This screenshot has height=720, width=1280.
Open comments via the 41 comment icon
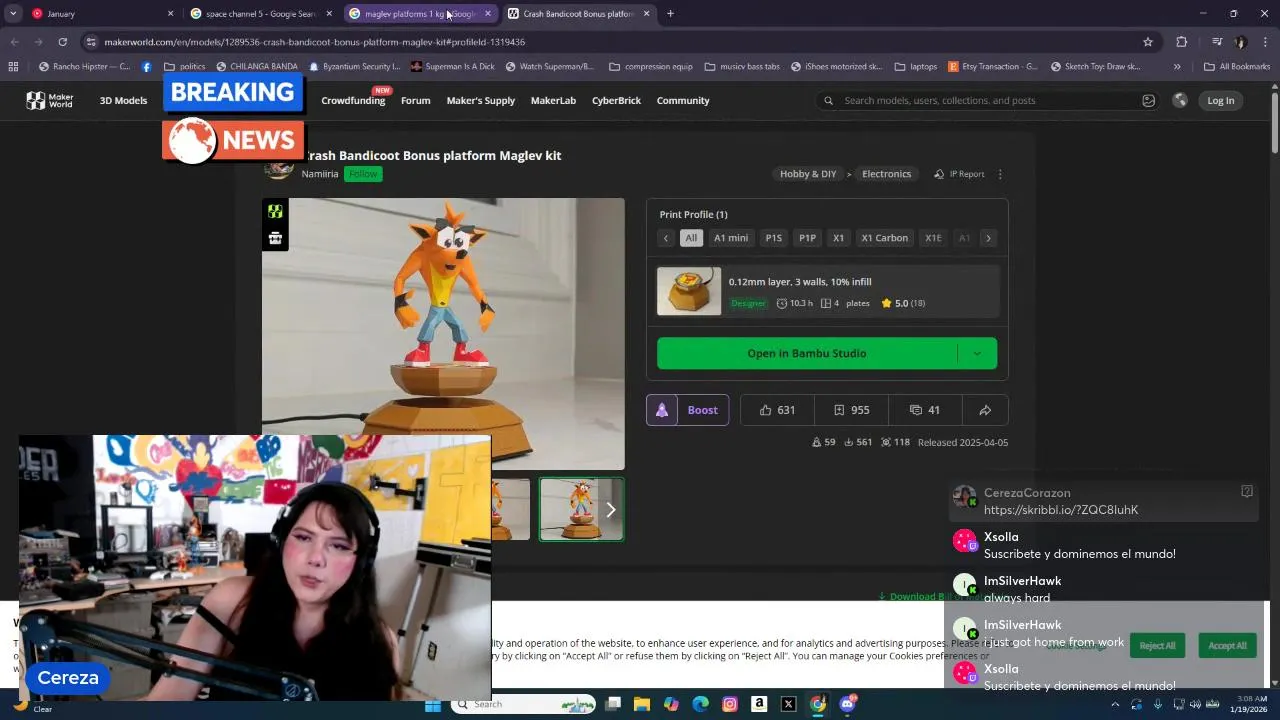click(x=925, y=410)
